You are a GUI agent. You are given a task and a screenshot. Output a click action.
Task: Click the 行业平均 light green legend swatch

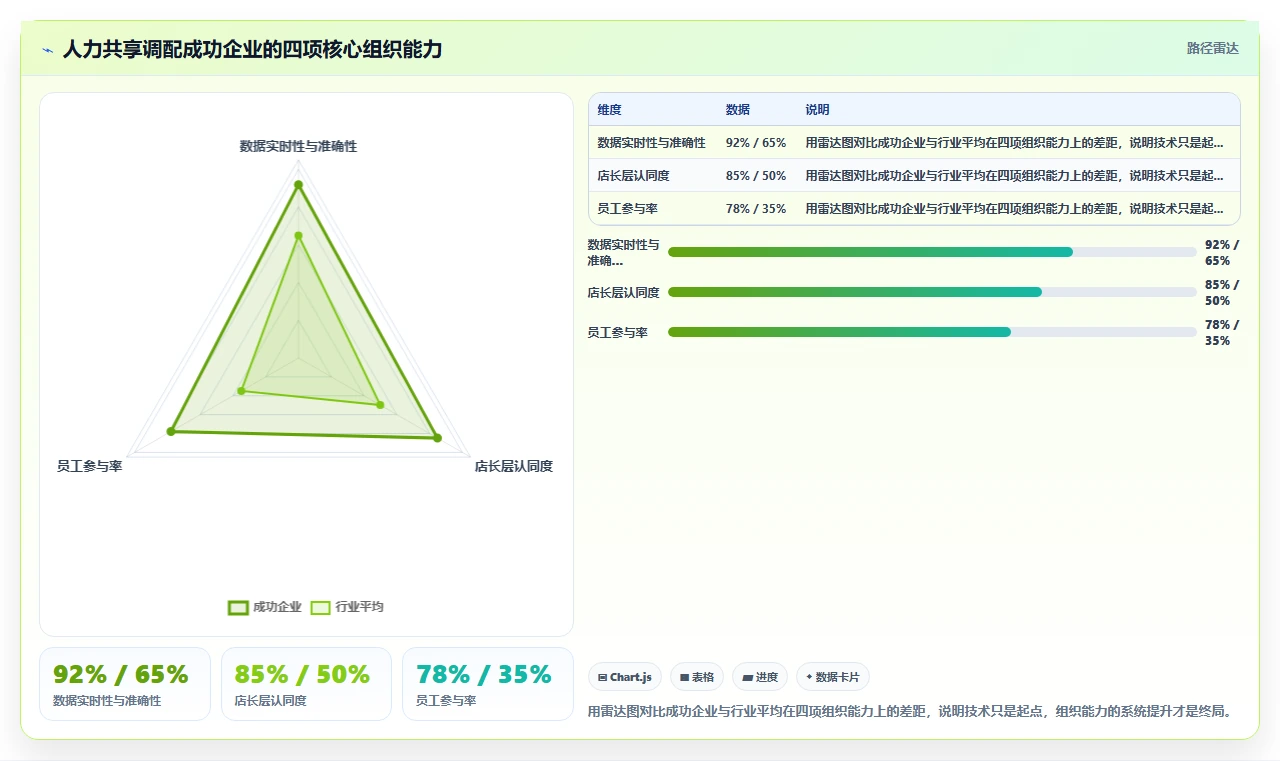(x=320, y=607)
